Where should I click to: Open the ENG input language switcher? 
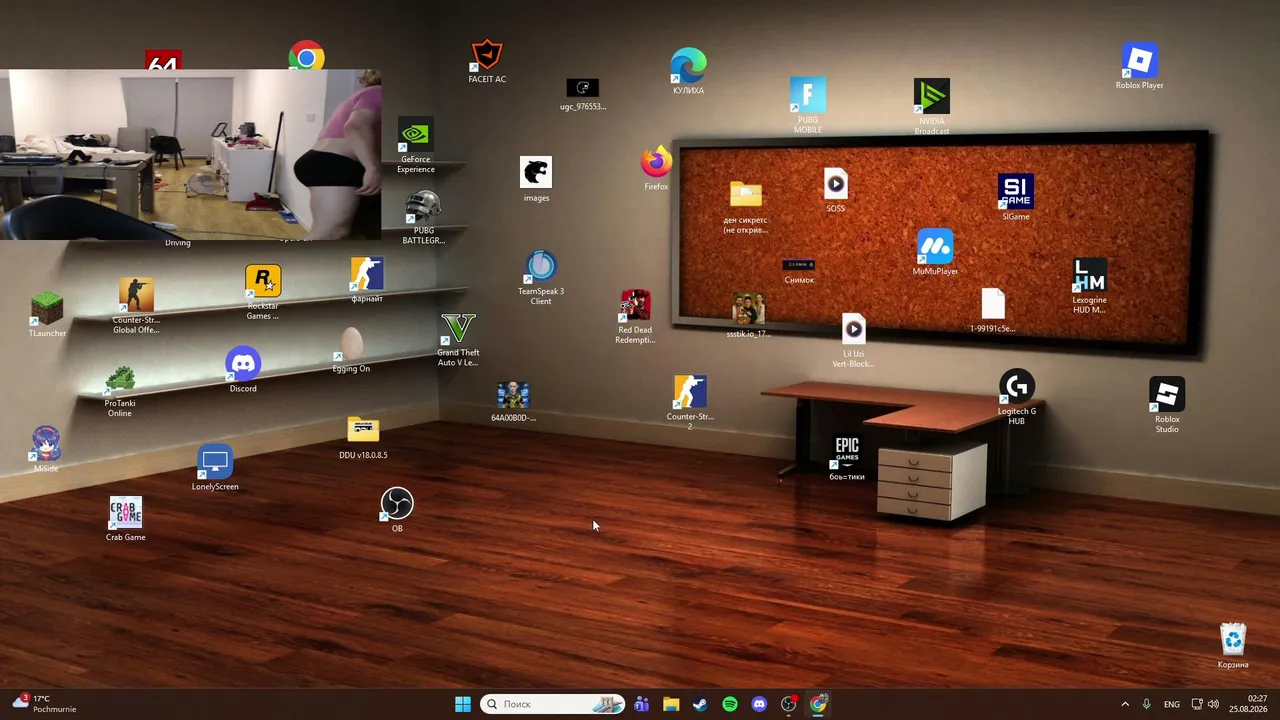[1172, 704]
